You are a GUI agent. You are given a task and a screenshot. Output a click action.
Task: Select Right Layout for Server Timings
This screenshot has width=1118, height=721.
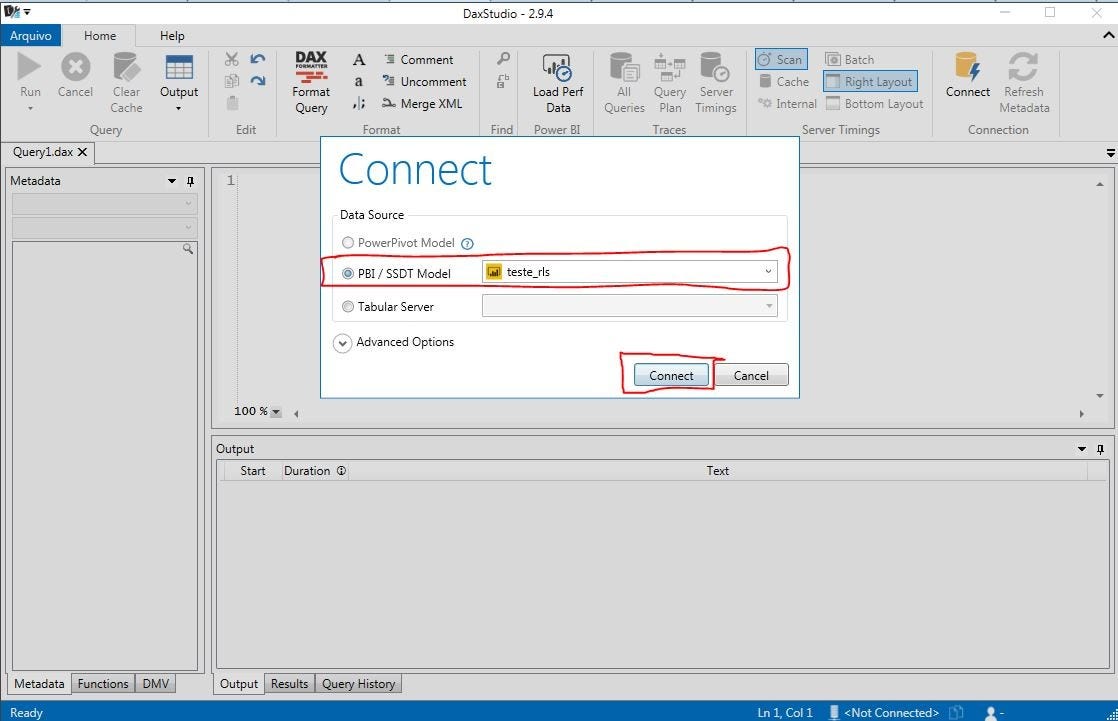click(x=870, y=81)
